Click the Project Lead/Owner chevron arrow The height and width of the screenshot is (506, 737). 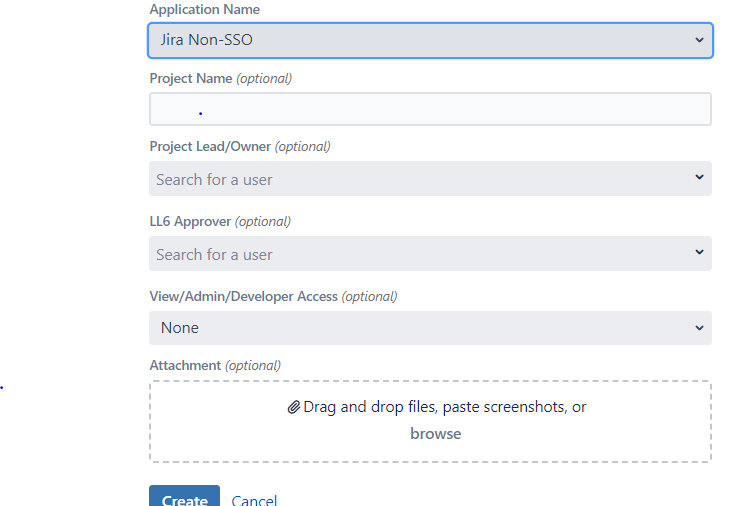click(699, 177)
